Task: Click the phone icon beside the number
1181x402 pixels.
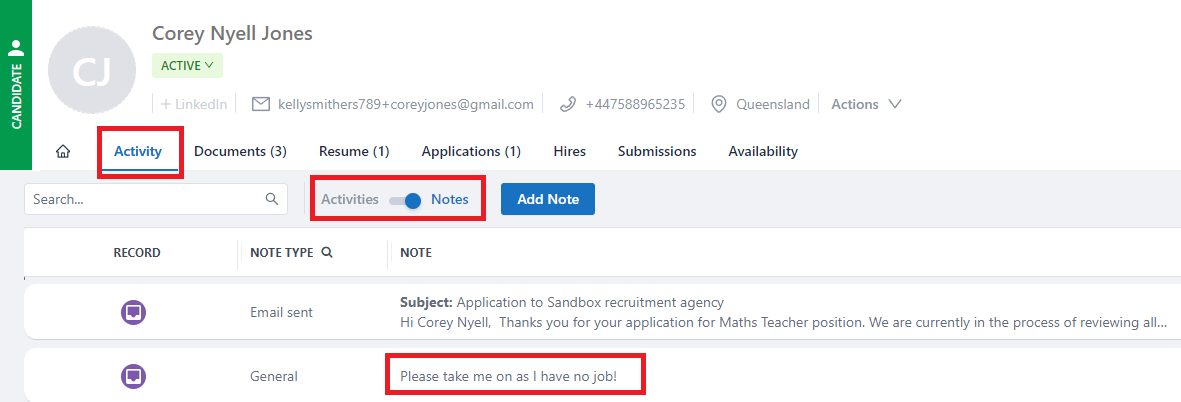Action: tap(568, 104)
